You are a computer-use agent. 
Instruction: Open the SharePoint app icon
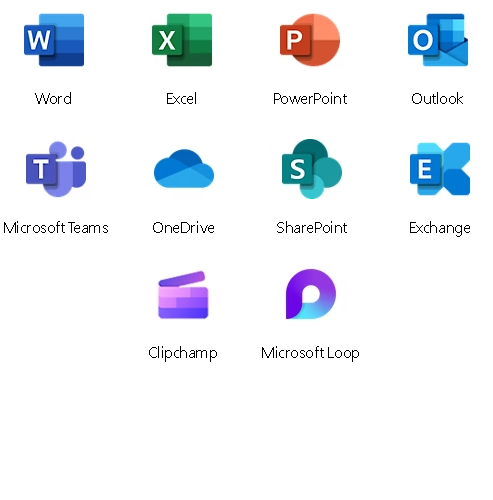coord(312,169)
